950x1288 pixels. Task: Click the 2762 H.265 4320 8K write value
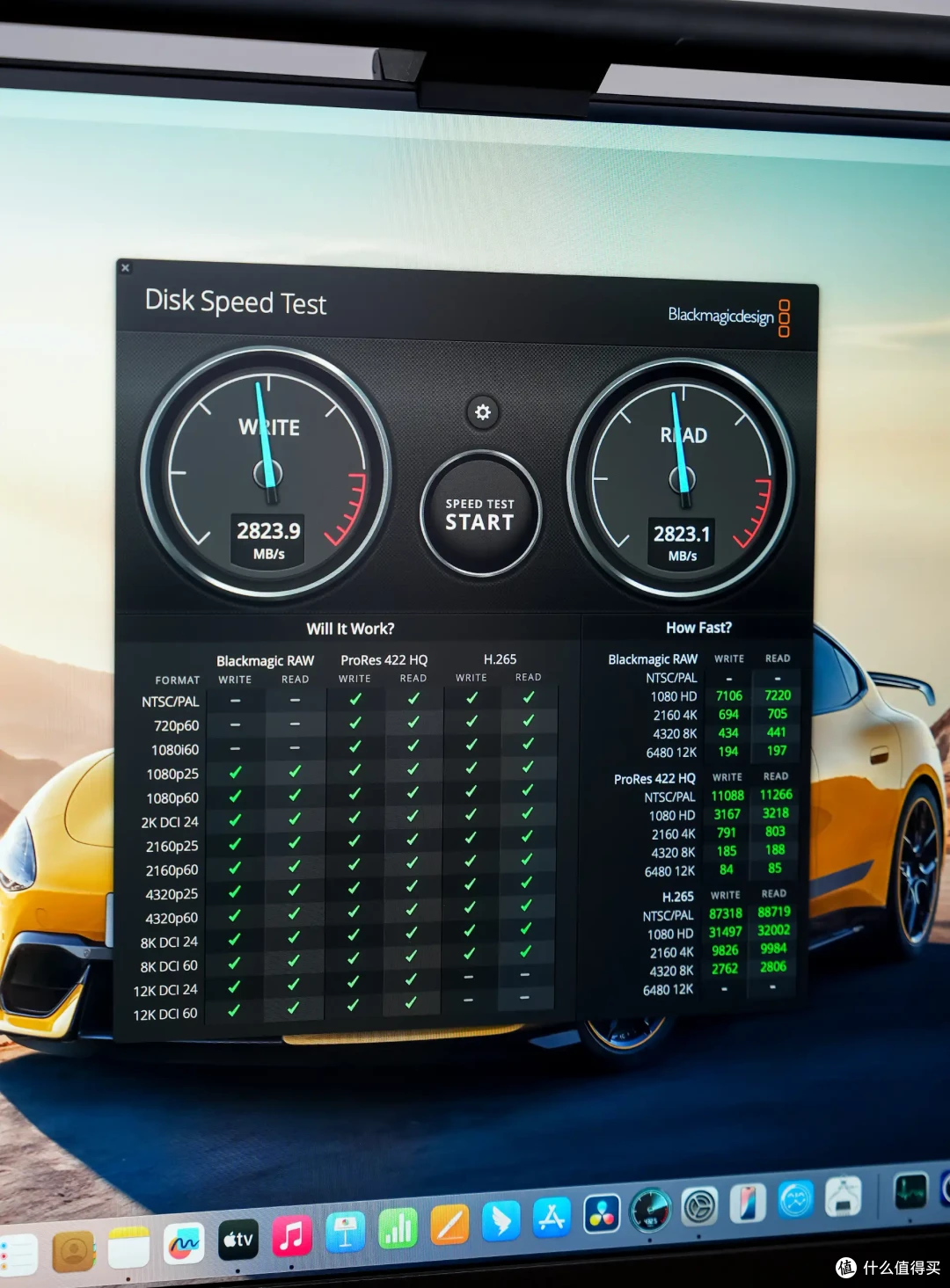coord(725,969)
